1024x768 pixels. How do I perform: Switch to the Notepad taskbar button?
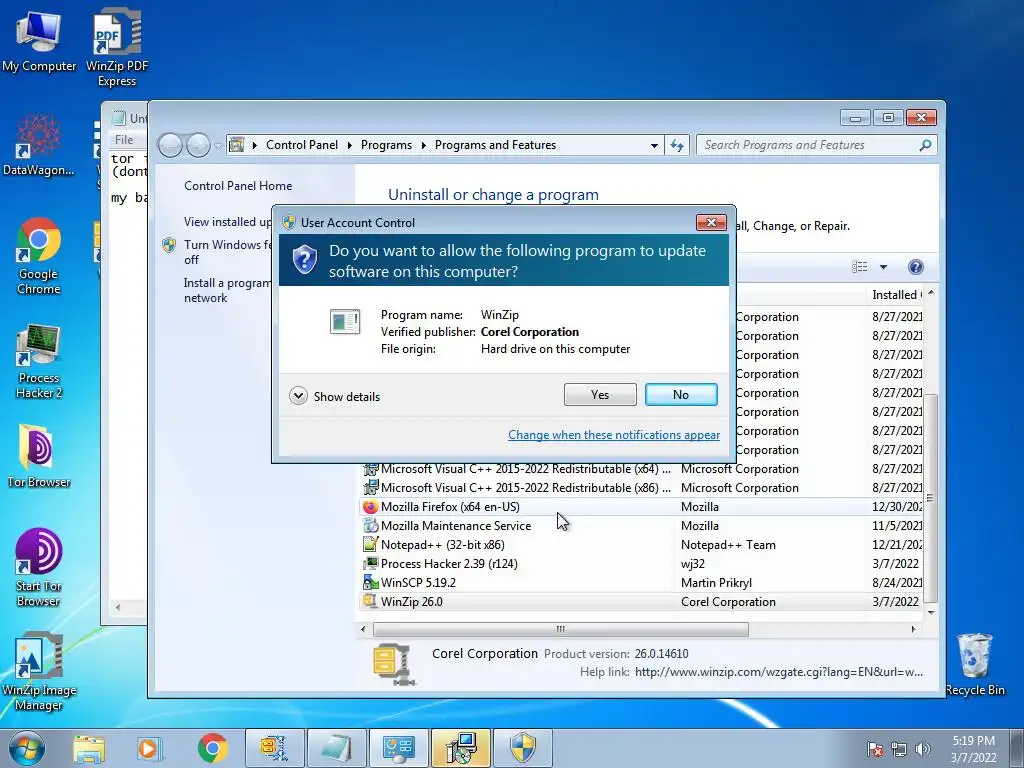pyautogui.click(x=337, y=748)
